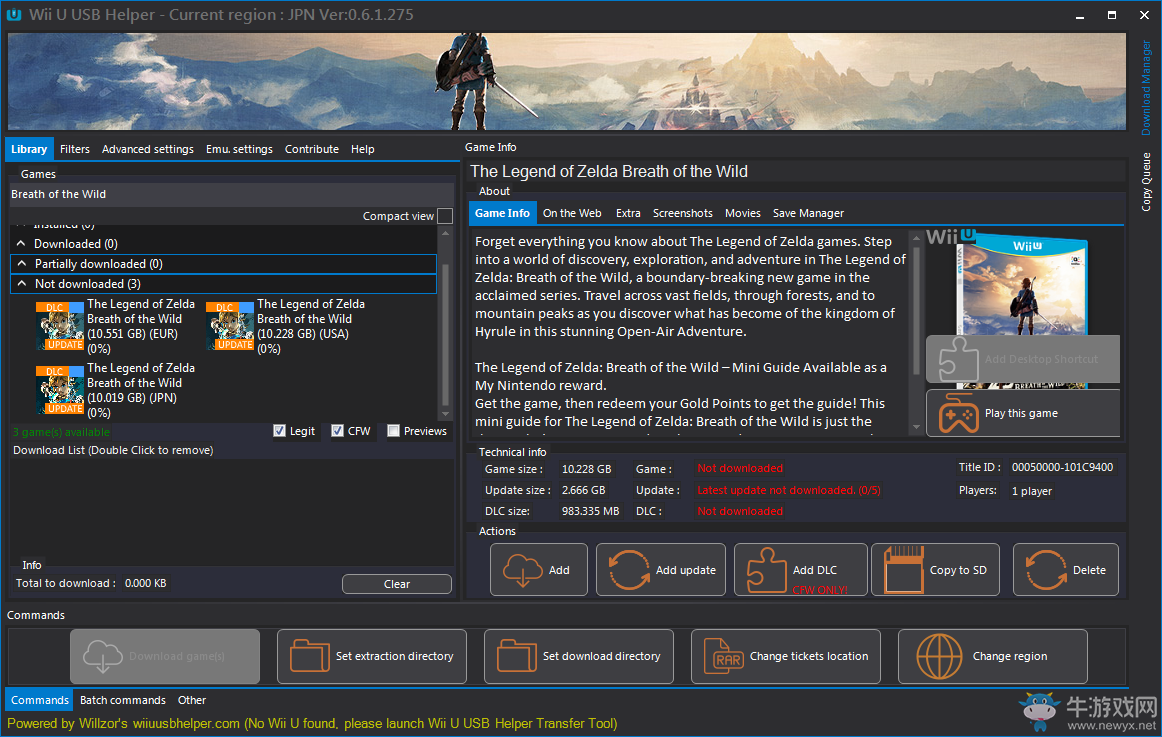Collapse the Not downloaded (3) group
The height and width of the screenshot is (737, 1162).
[x=21, y=283]
